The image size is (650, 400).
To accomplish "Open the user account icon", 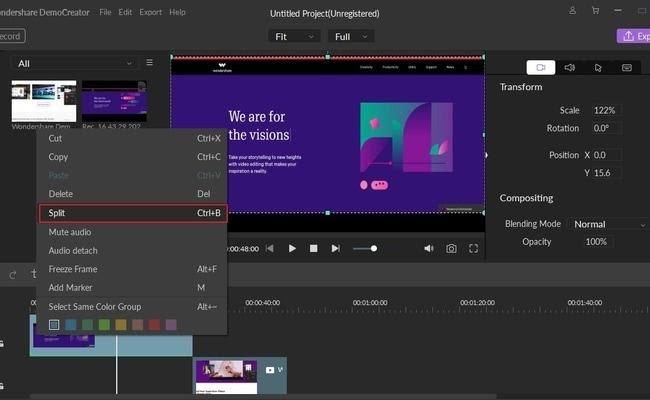I will click(570, 12).
